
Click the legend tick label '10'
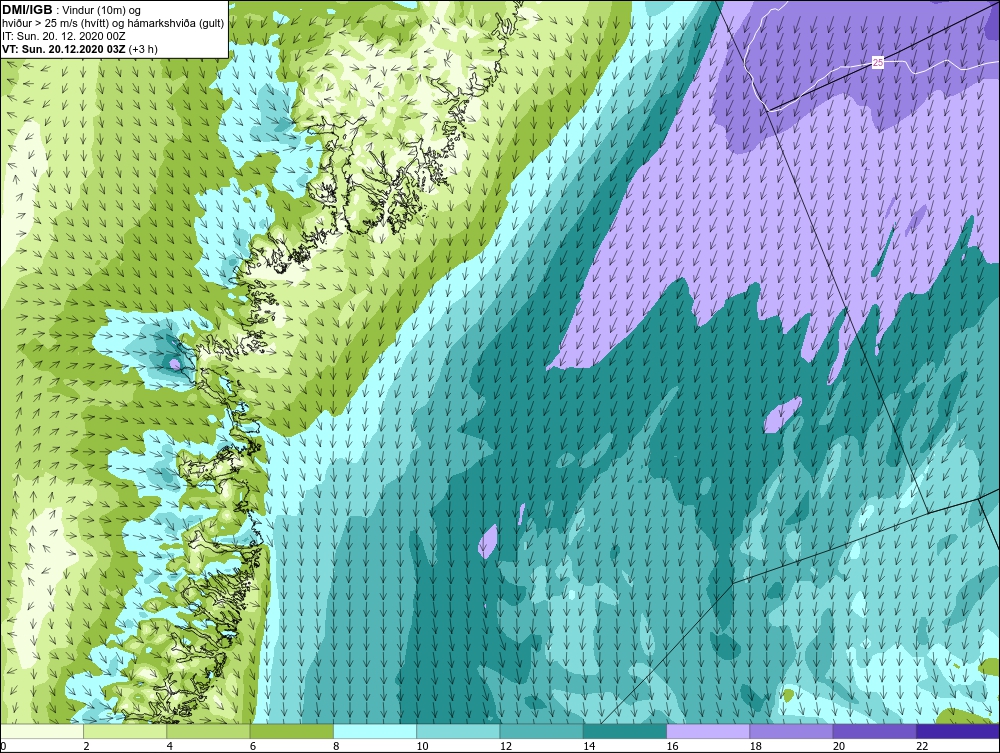422,747
